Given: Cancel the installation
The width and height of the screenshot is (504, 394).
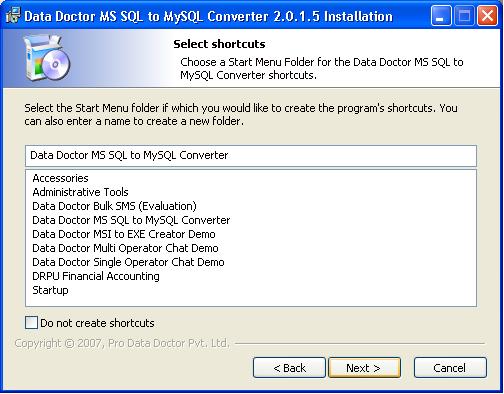Looking at the screenshot, I should [450, 368].
